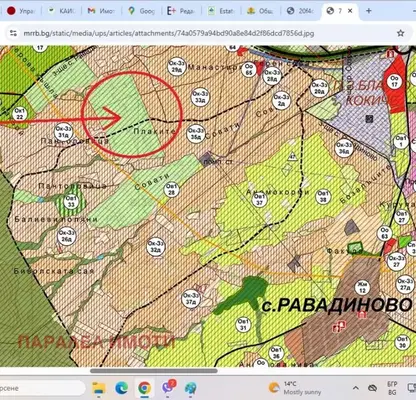
Task: Click the Ок-Зз 32д zone marker
Action: point(155,247)
